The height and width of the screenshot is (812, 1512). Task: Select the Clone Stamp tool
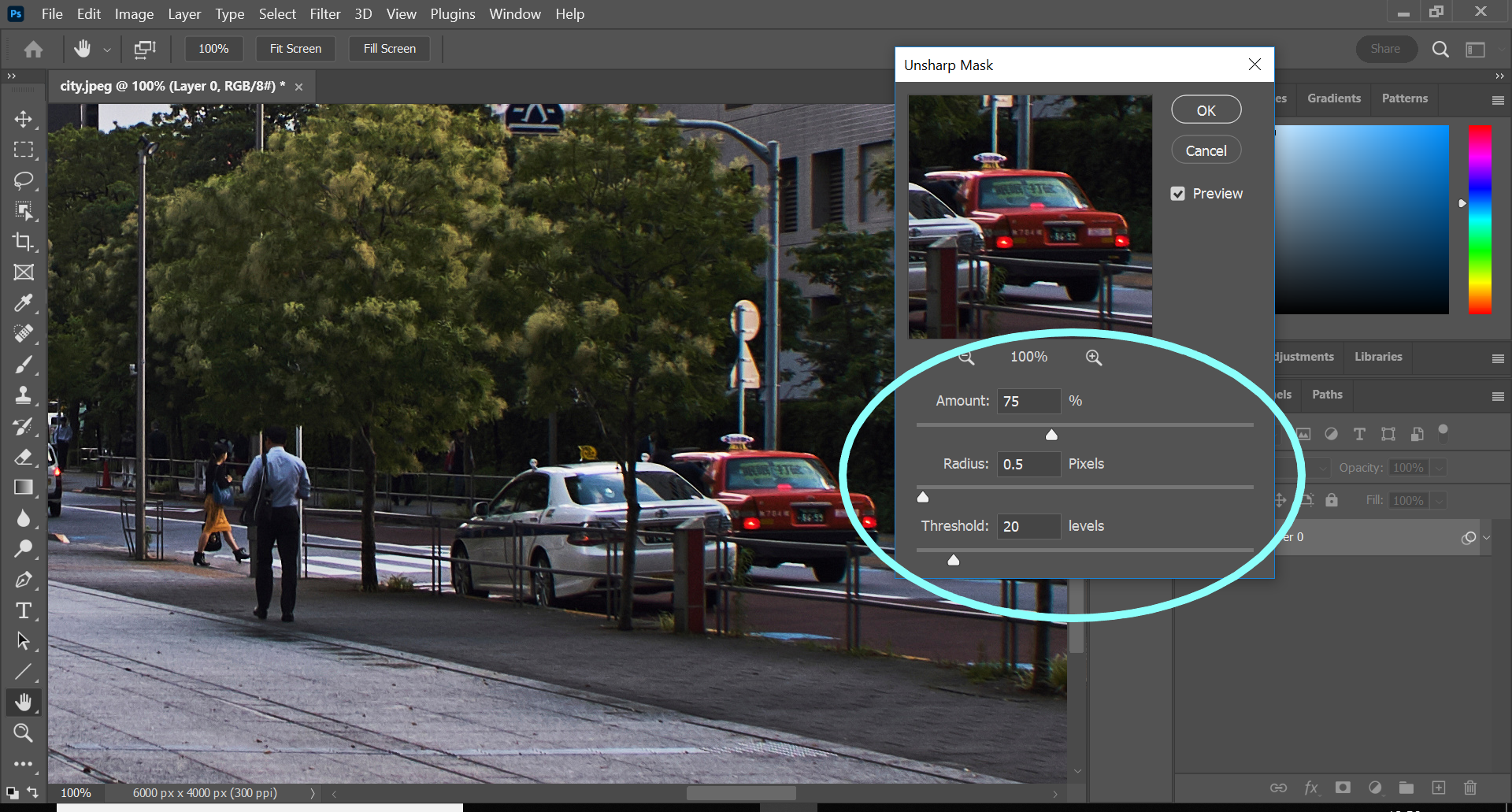[x=24, y=395]
